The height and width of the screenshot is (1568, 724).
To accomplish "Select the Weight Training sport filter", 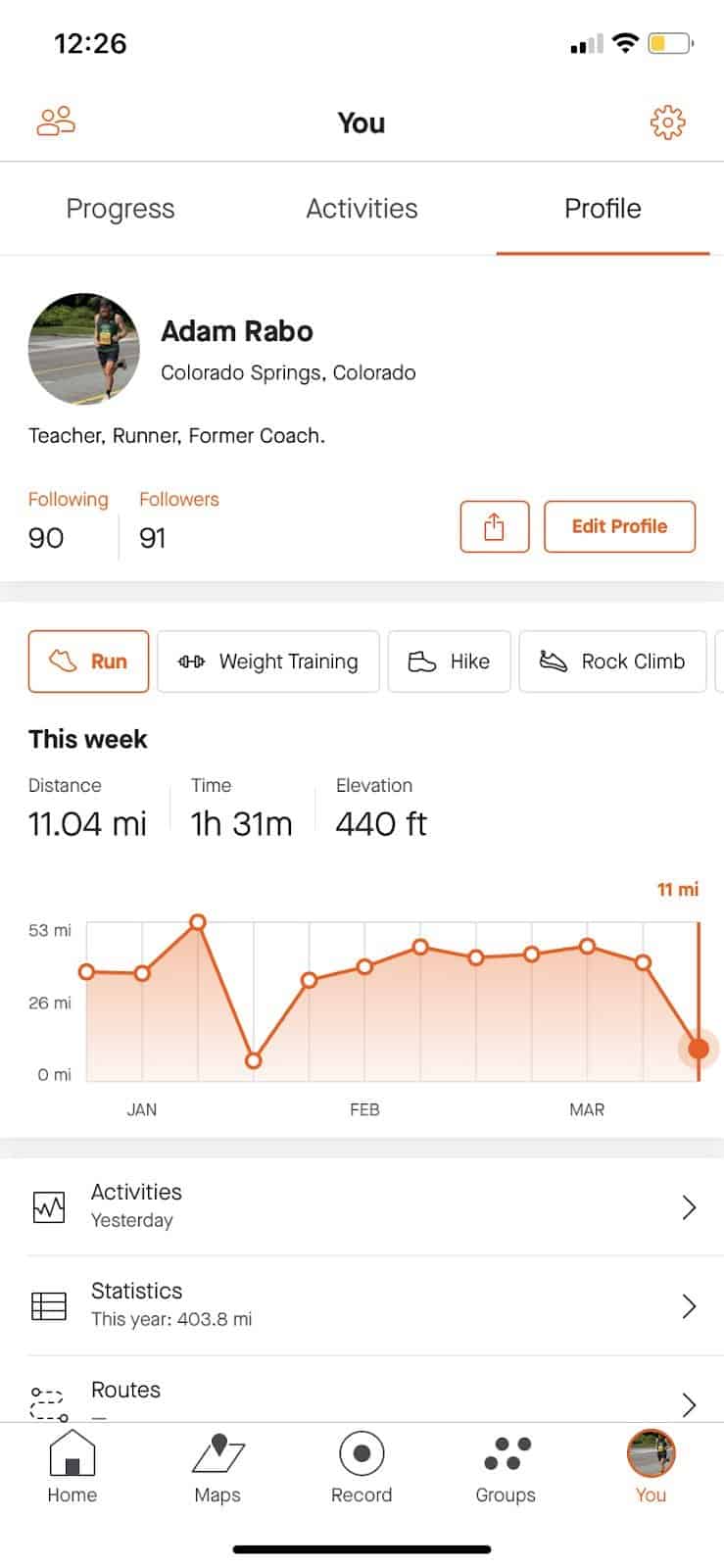I will pos(267,661).
